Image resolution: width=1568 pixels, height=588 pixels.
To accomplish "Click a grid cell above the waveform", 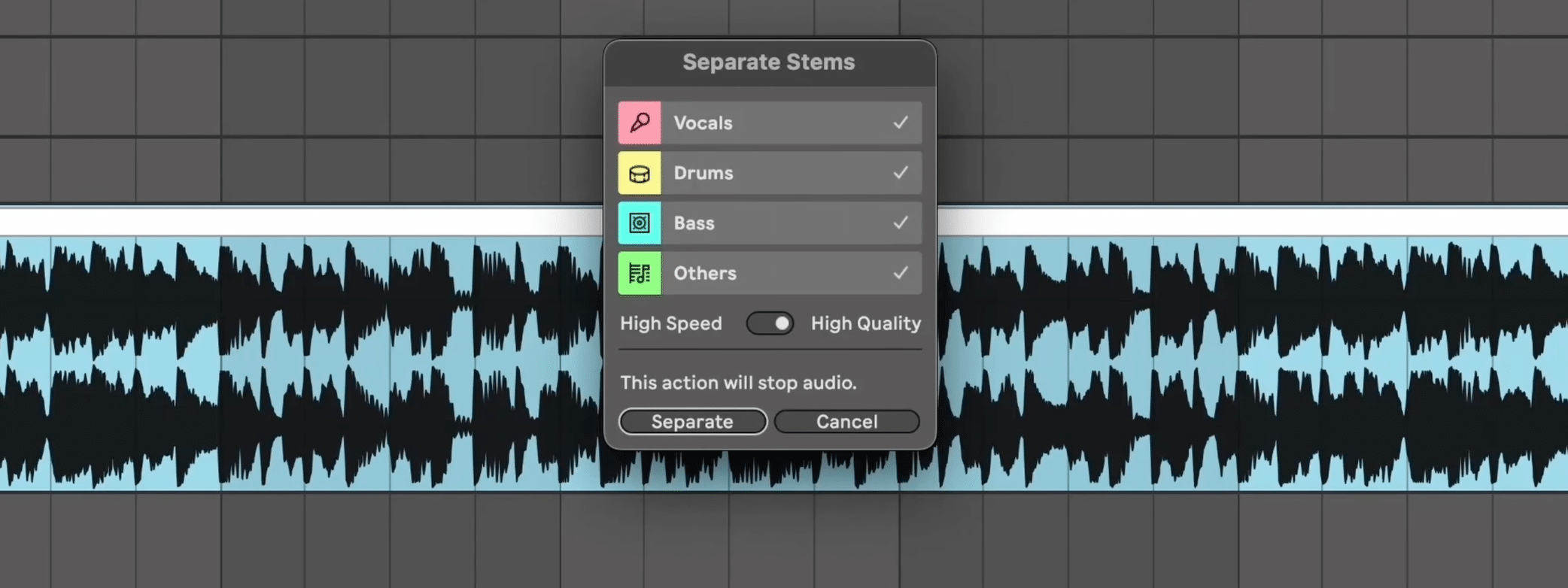I will [x=301, y=90].
